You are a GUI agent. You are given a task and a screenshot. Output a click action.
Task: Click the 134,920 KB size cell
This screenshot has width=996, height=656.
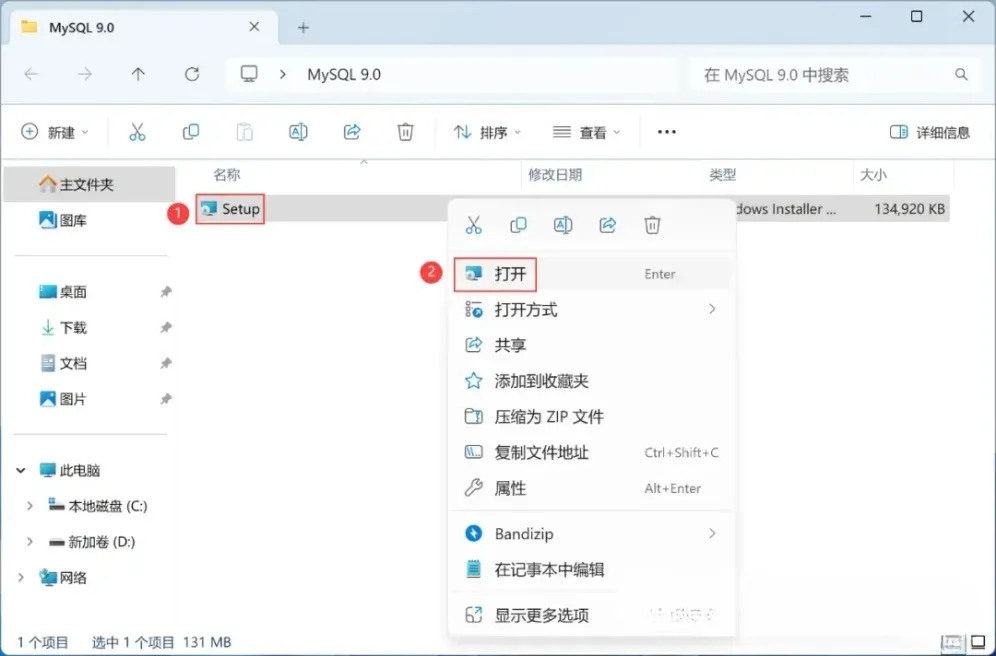(909, 209)
